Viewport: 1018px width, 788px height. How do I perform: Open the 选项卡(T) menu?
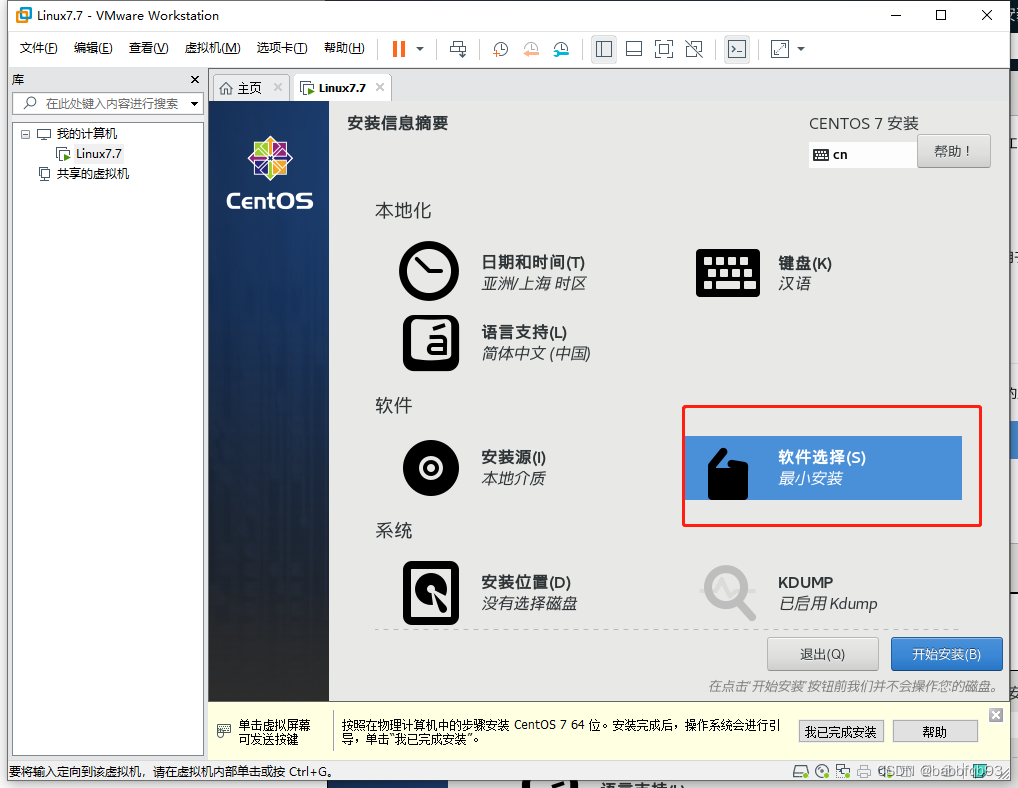click(282, 48)
